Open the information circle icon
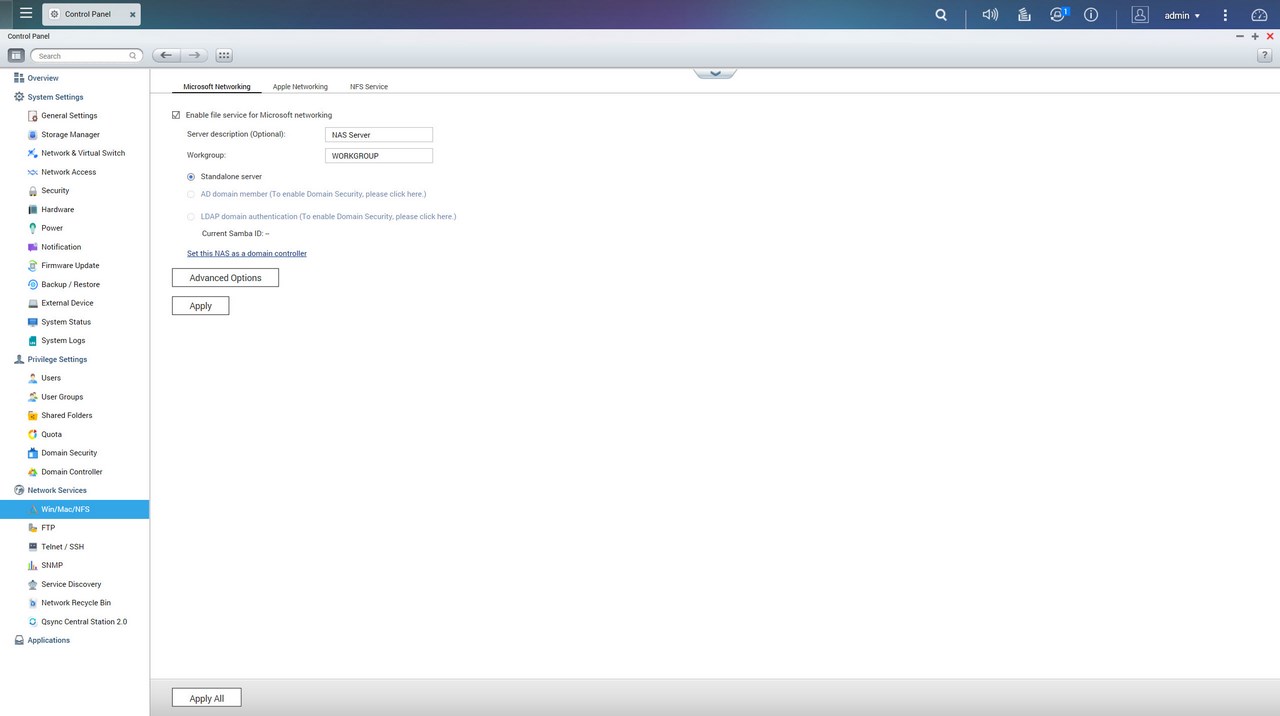This screenshot has height=716, width=1280. (1091, 15)
